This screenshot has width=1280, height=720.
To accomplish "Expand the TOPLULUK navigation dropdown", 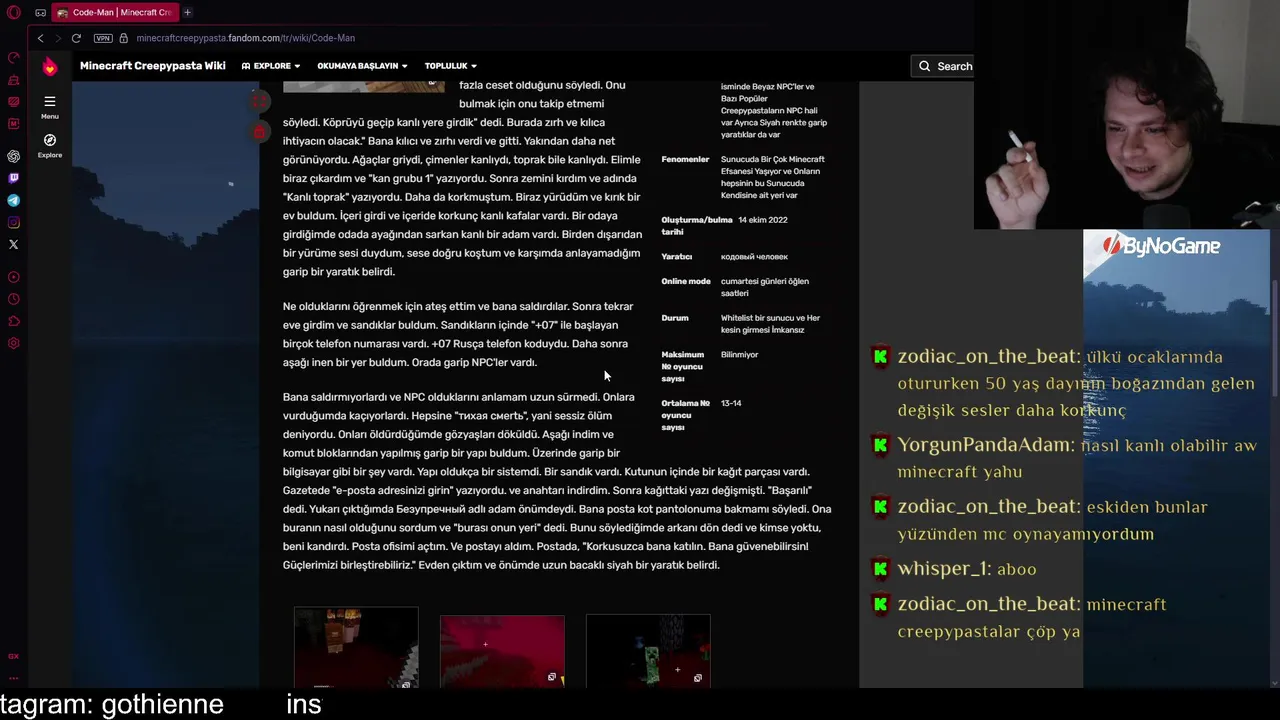I will click(x=450, y=66).
